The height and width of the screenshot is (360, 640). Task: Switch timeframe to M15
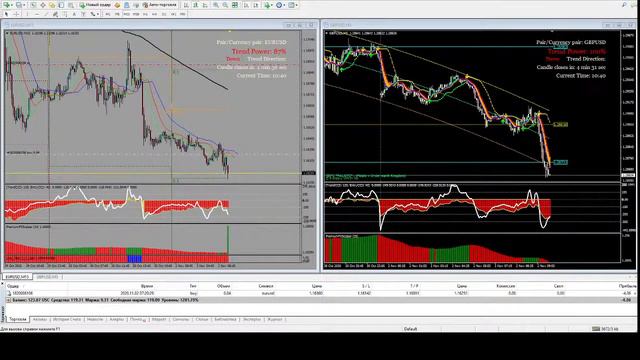tap(127, 14)
